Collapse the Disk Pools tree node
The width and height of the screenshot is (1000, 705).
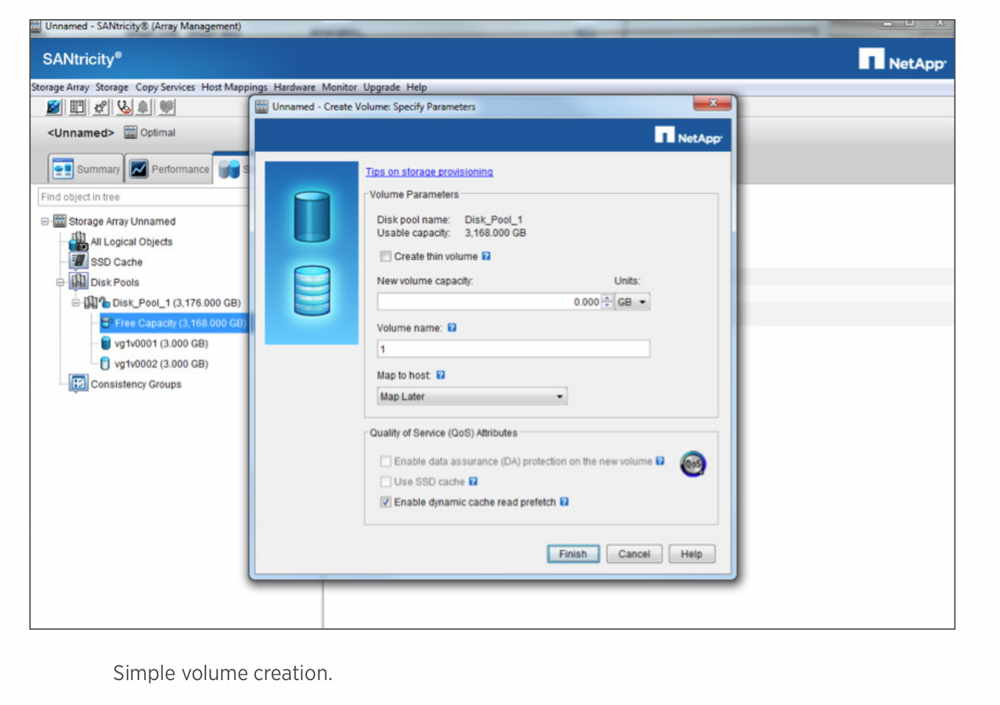(60, 282)
